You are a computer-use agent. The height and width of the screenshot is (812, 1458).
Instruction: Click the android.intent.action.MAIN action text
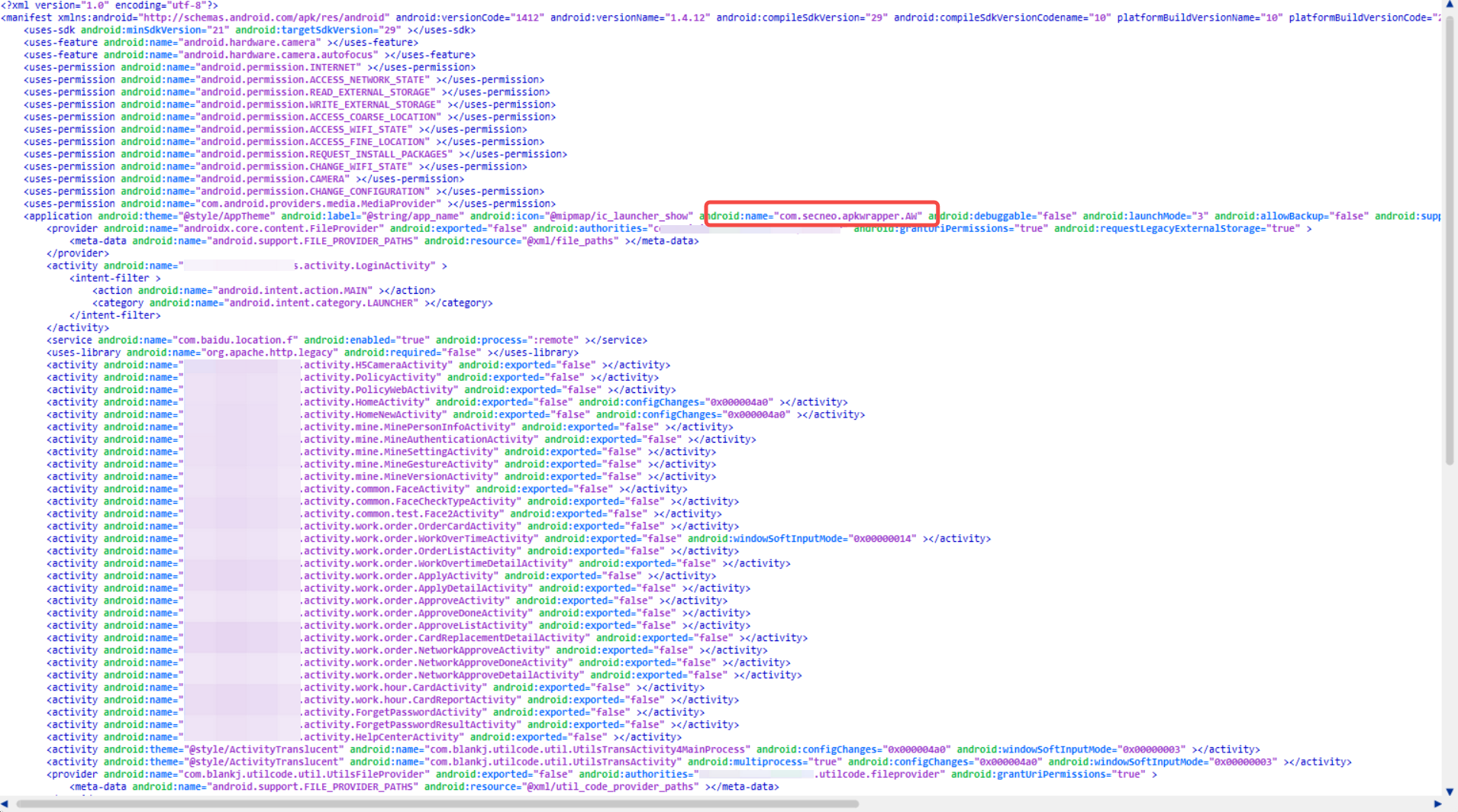(x=295, y=291)
